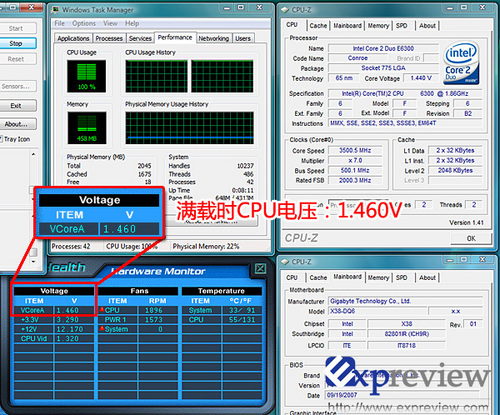Click the scroll up arrow in left panel
Image resolution: width=500 pixels, height=415 pixels.
[x=33, y=154]
